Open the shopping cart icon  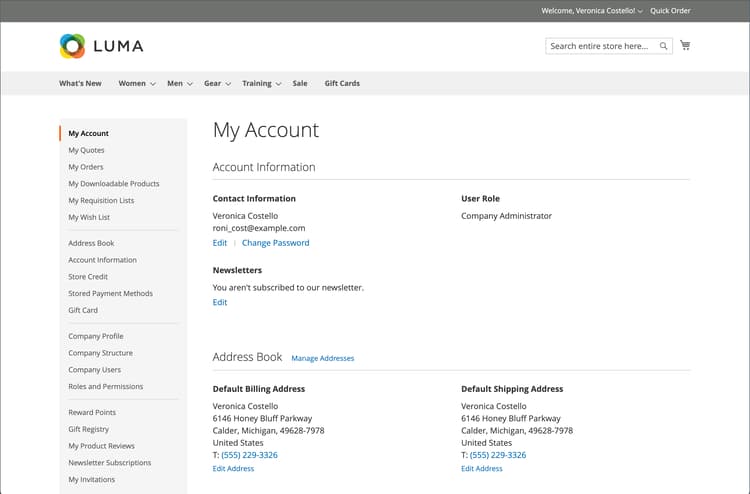click(685, 45)
